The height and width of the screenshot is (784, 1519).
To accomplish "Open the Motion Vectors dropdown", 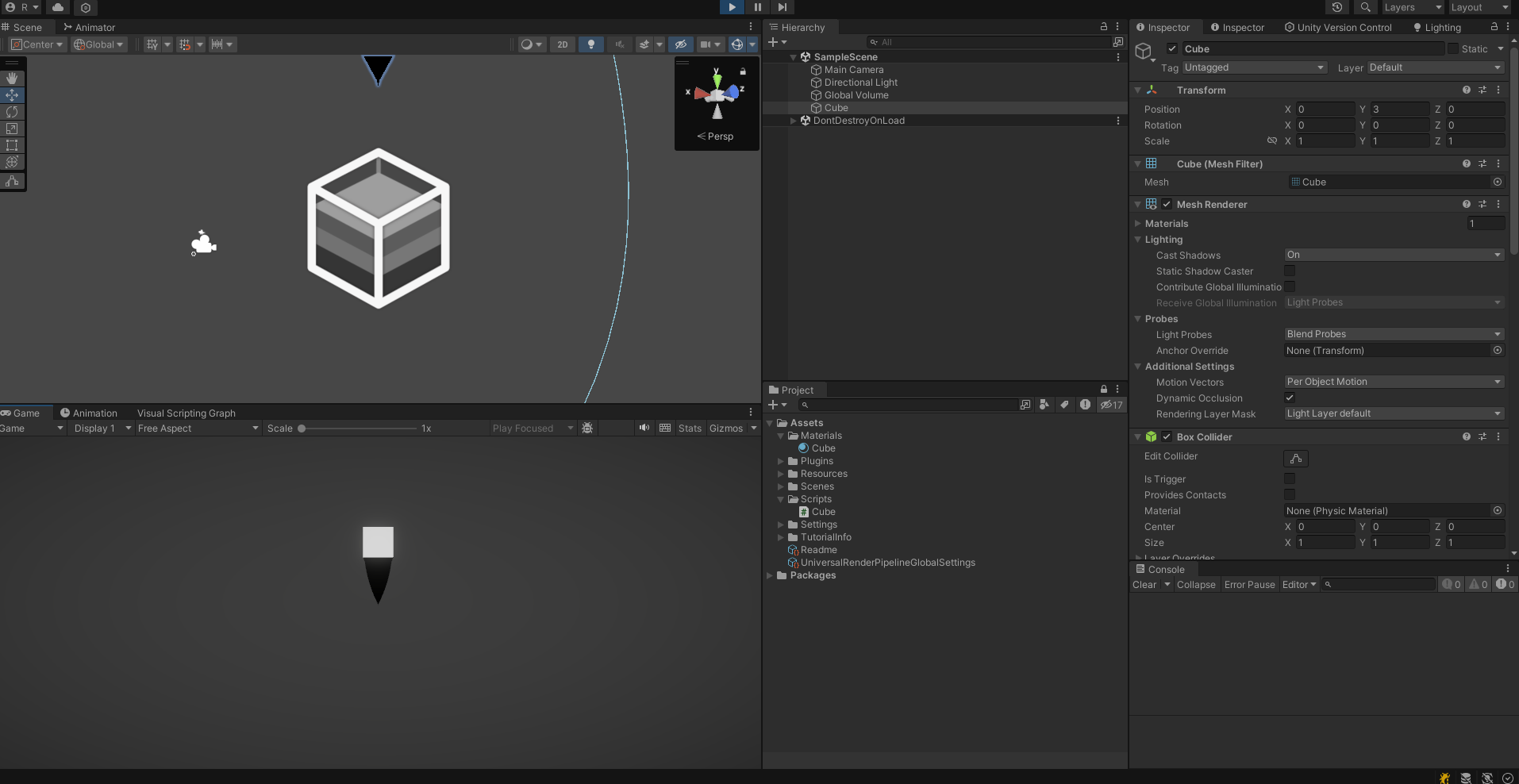I will (1394, 382).
